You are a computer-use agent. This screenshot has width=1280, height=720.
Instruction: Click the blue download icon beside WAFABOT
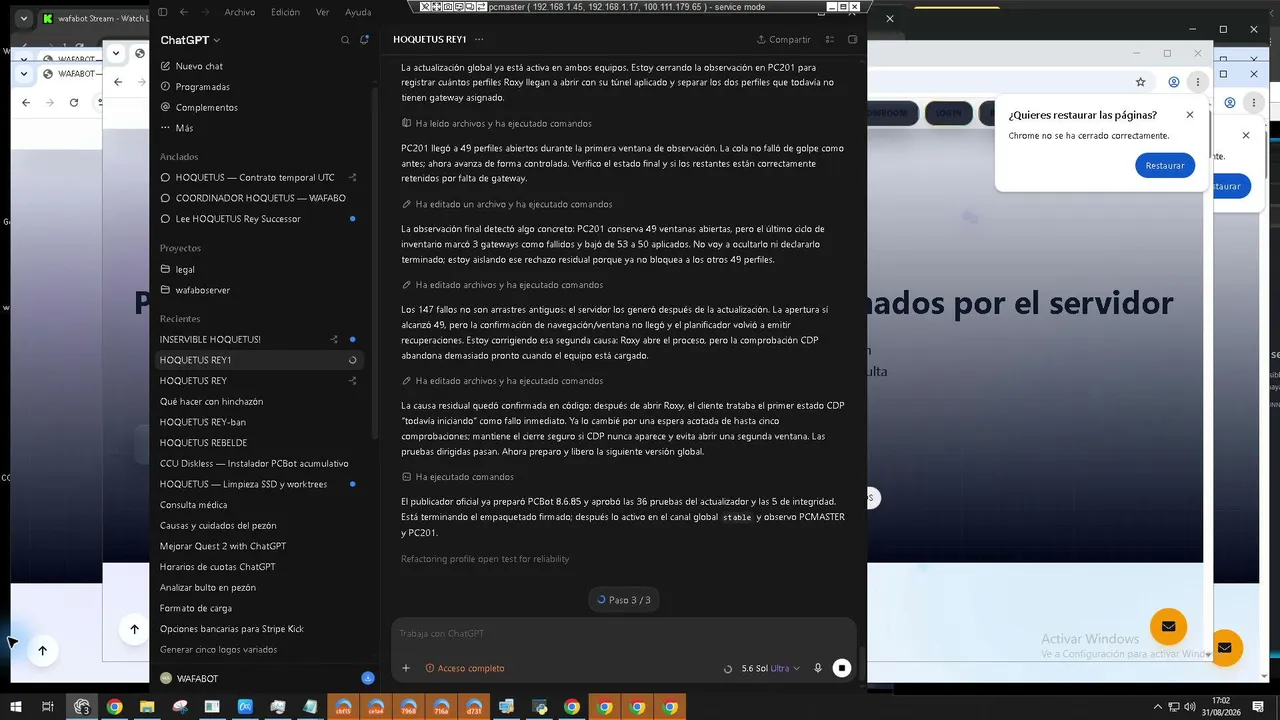pos(368,678)
